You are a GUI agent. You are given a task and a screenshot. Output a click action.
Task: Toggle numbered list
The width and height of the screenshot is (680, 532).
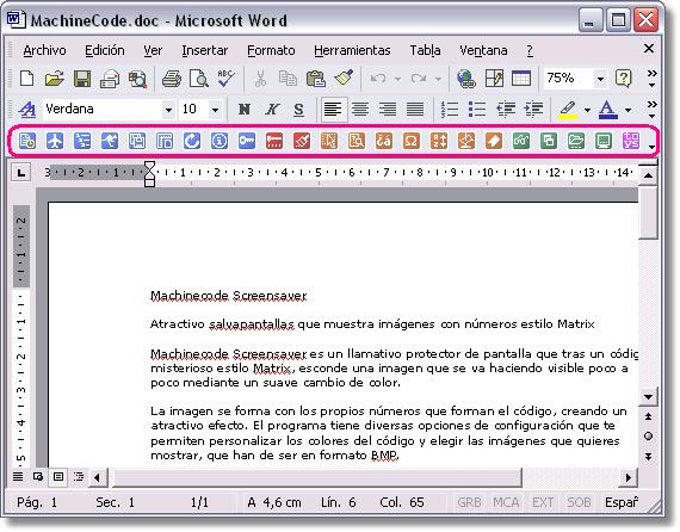tap(449, 109)
